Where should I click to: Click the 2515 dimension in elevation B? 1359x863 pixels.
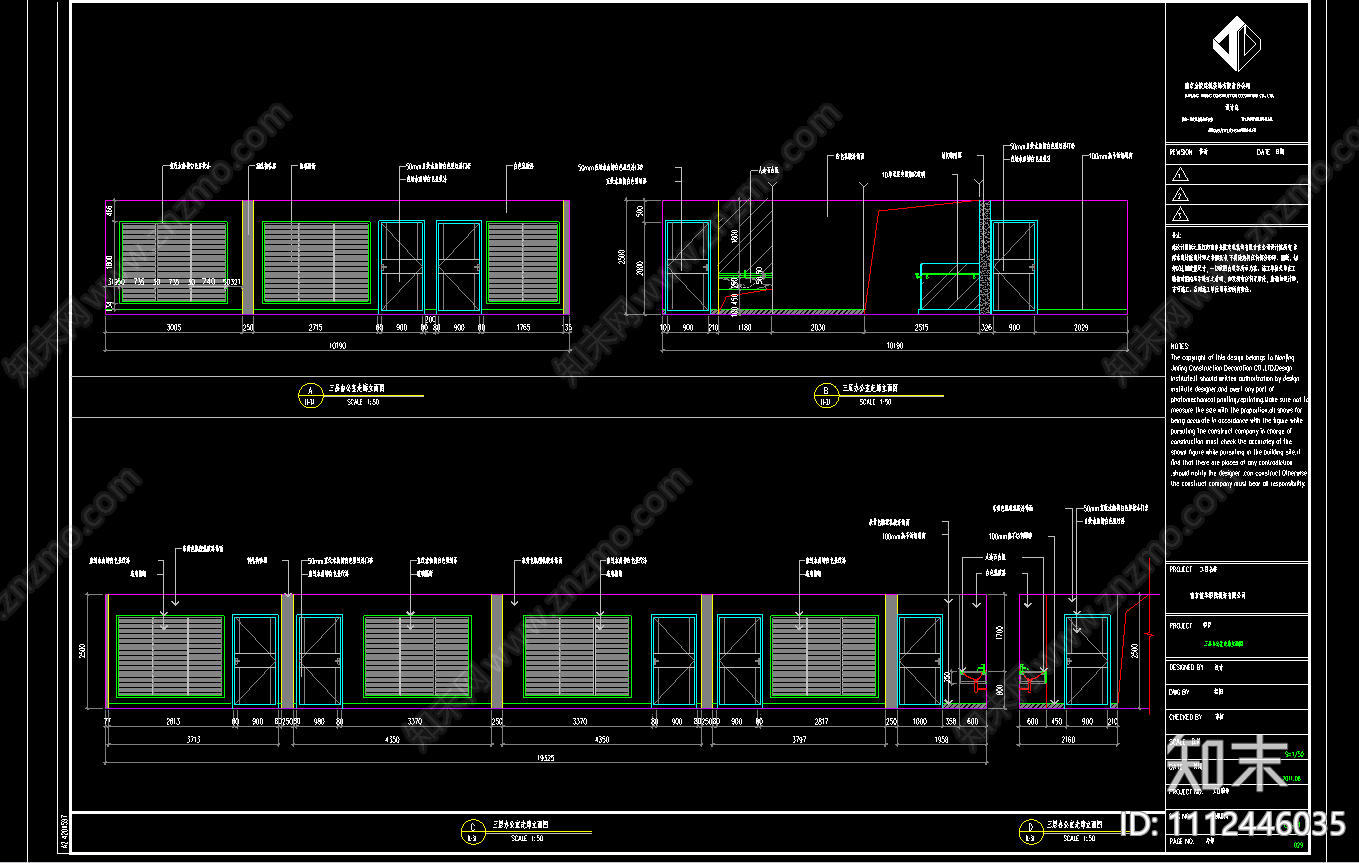921,327
